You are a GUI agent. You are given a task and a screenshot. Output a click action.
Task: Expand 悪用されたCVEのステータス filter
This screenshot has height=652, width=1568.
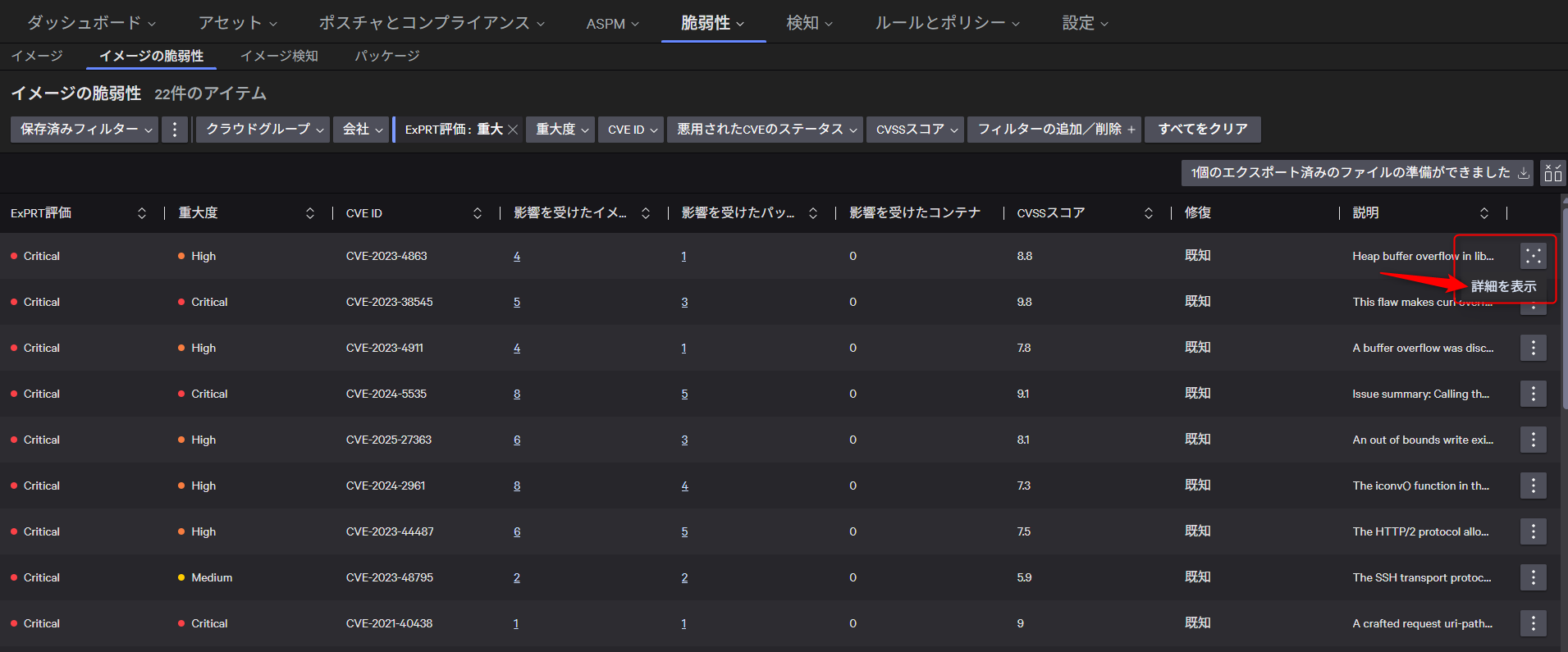[x=766, y=130]
